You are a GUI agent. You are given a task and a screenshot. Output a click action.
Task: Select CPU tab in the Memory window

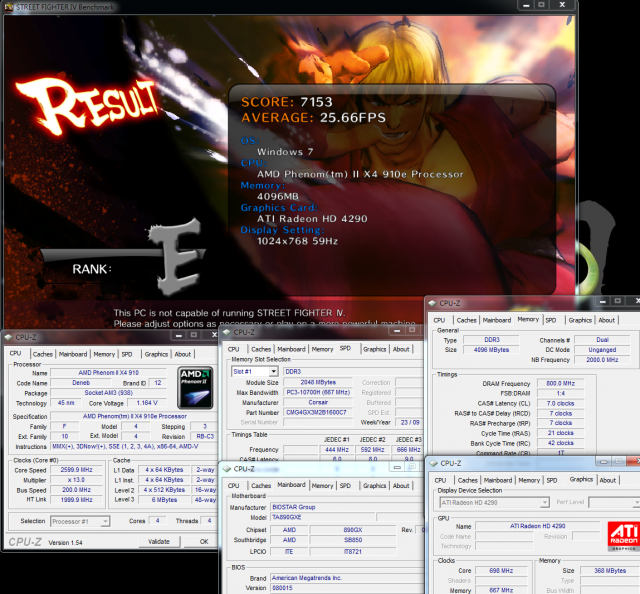pos(439,320)
